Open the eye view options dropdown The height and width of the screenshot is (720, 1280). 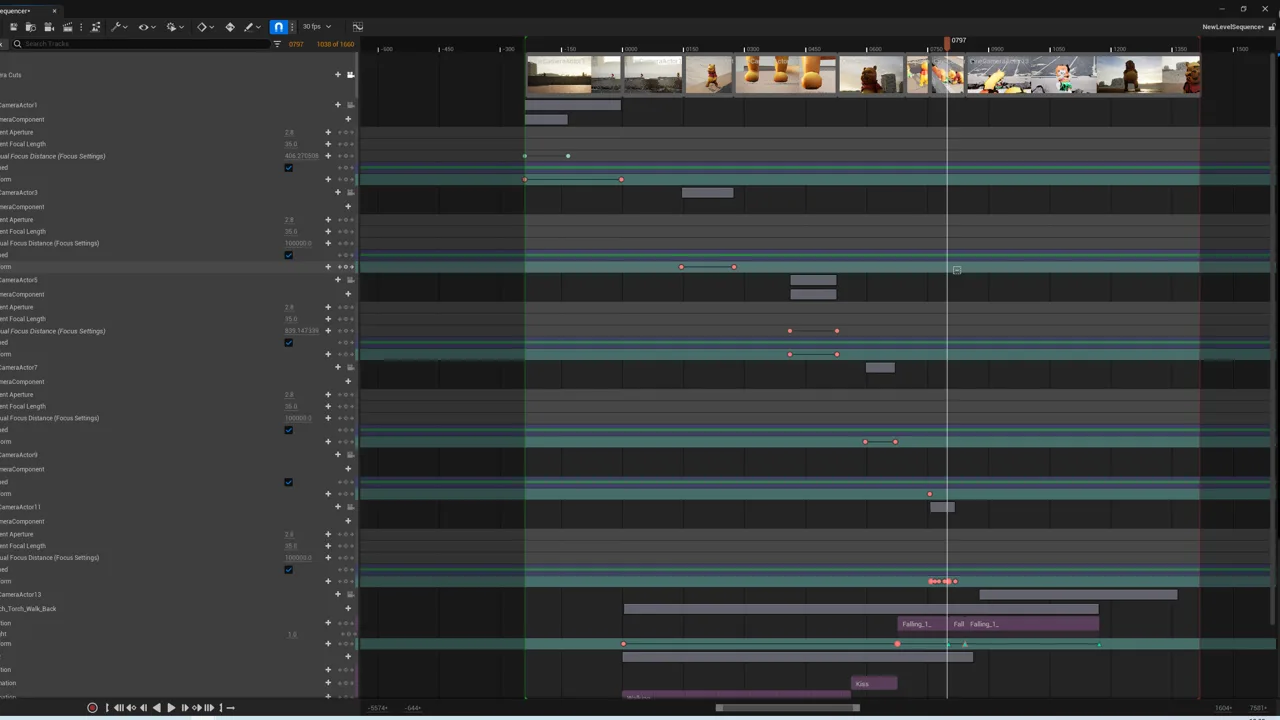coord(145,27)
